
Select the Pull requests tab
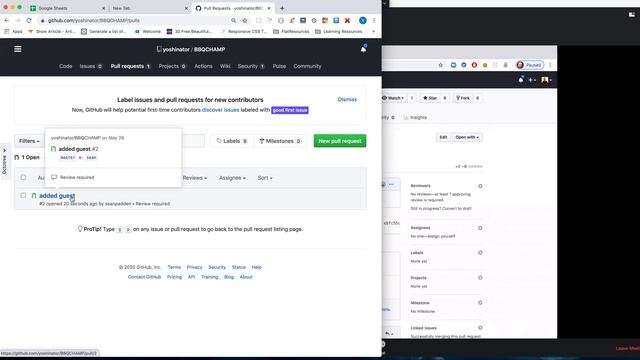[x=131, y=66]
